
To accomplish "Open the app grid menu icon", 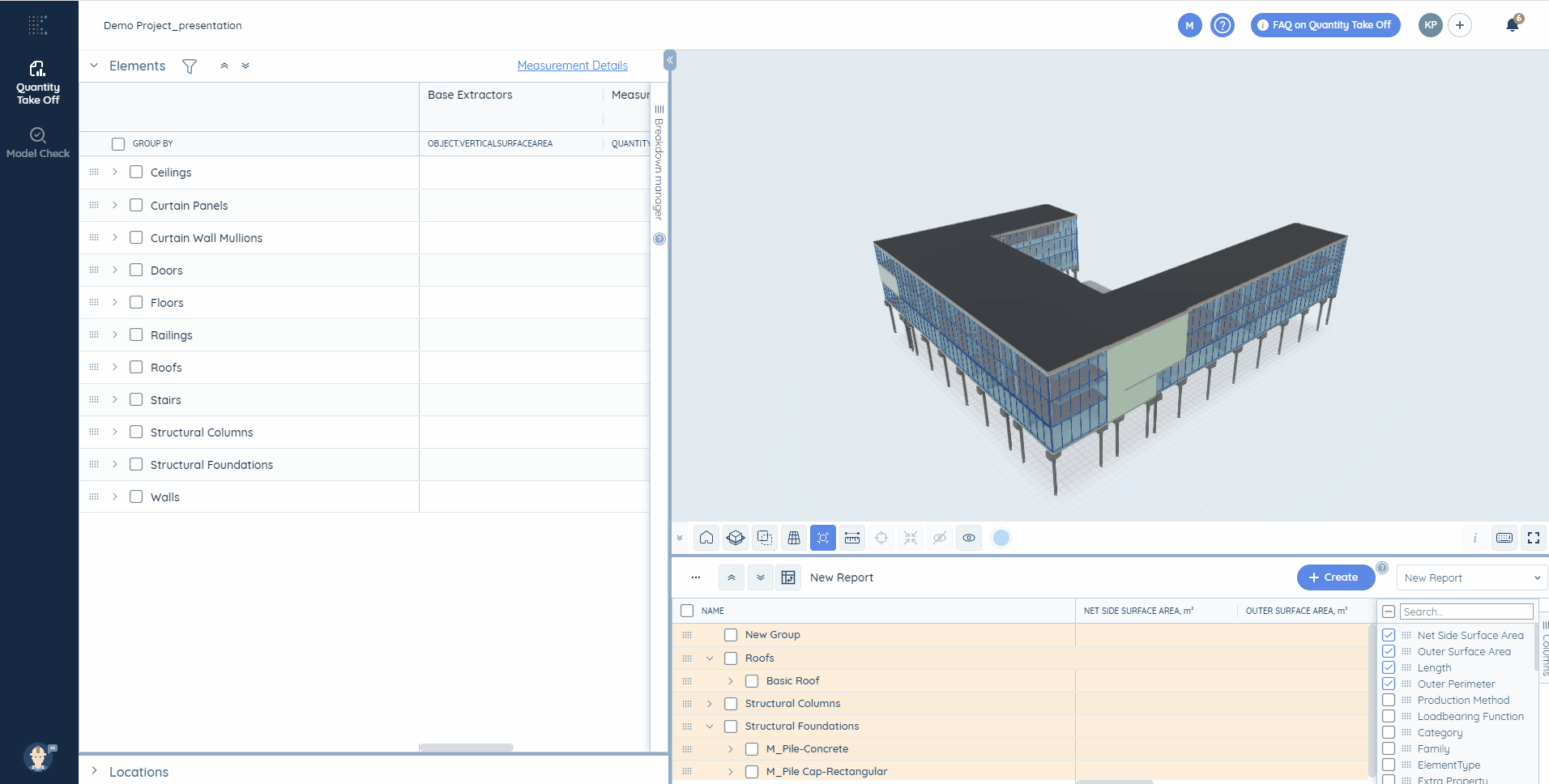I will point(38,25).
